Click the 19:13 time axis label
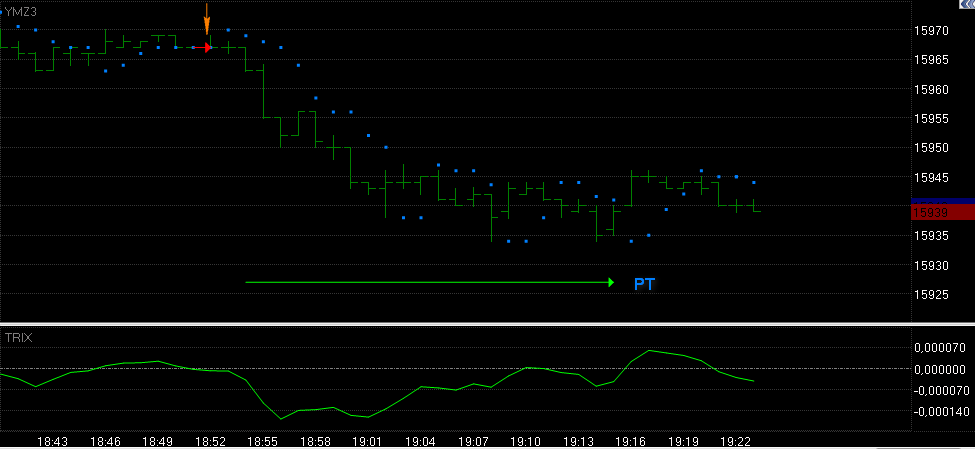The image size is (975, 449). tap(578, 441)
